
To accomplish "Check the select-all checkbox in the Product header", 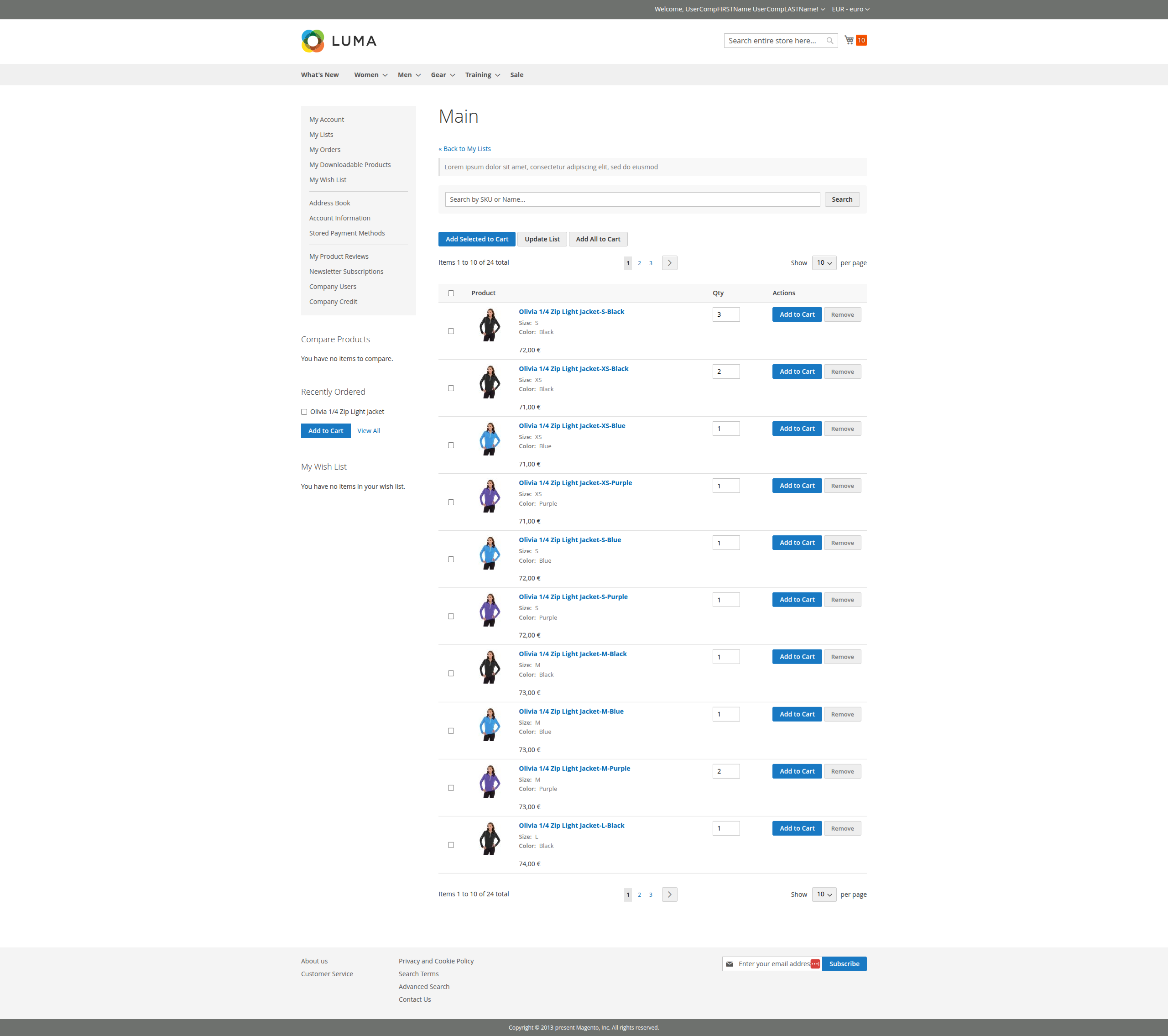I will pos(451,293).
